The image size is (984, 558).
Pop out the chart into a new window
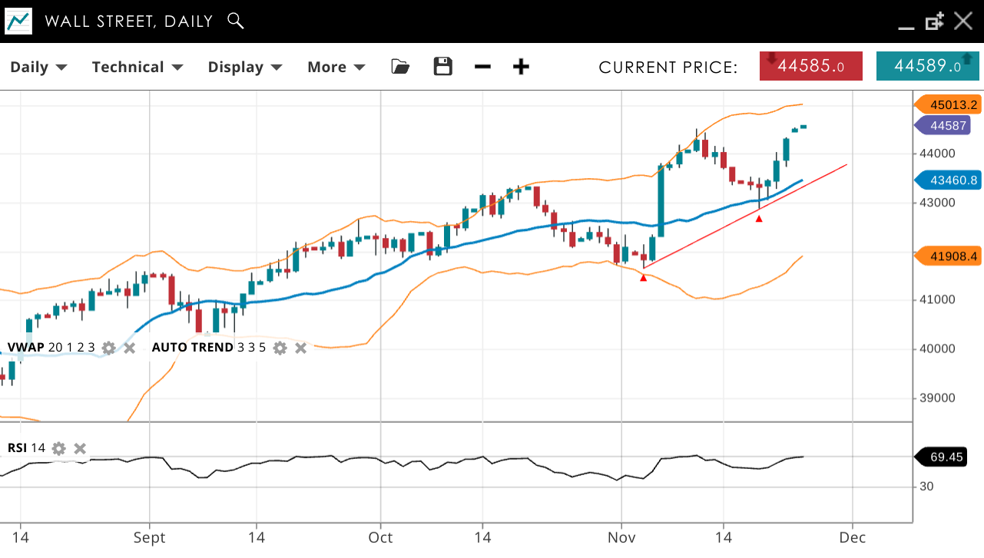click(x=934, y=21)
